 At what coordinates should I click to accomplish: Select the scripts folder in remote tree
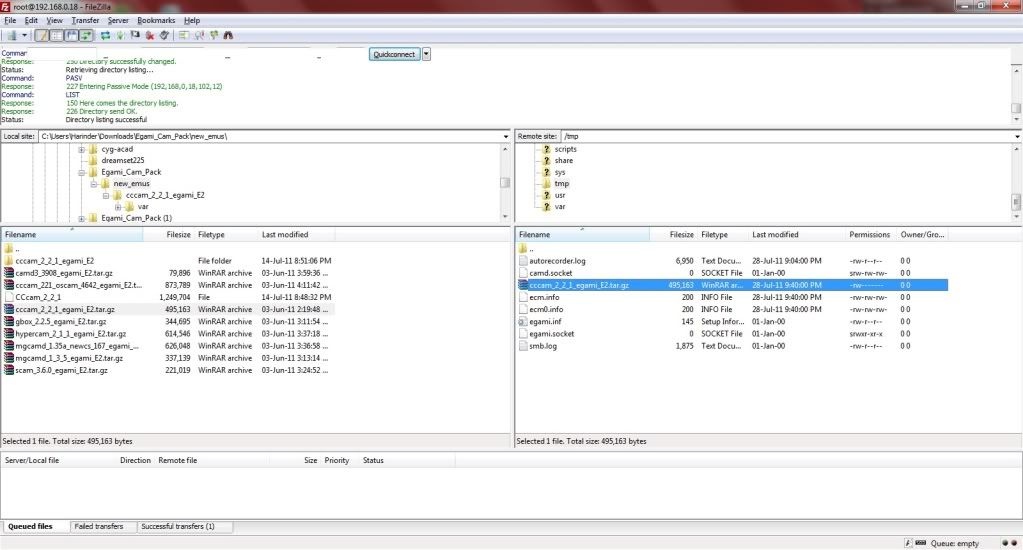click(x=566, y=149)
